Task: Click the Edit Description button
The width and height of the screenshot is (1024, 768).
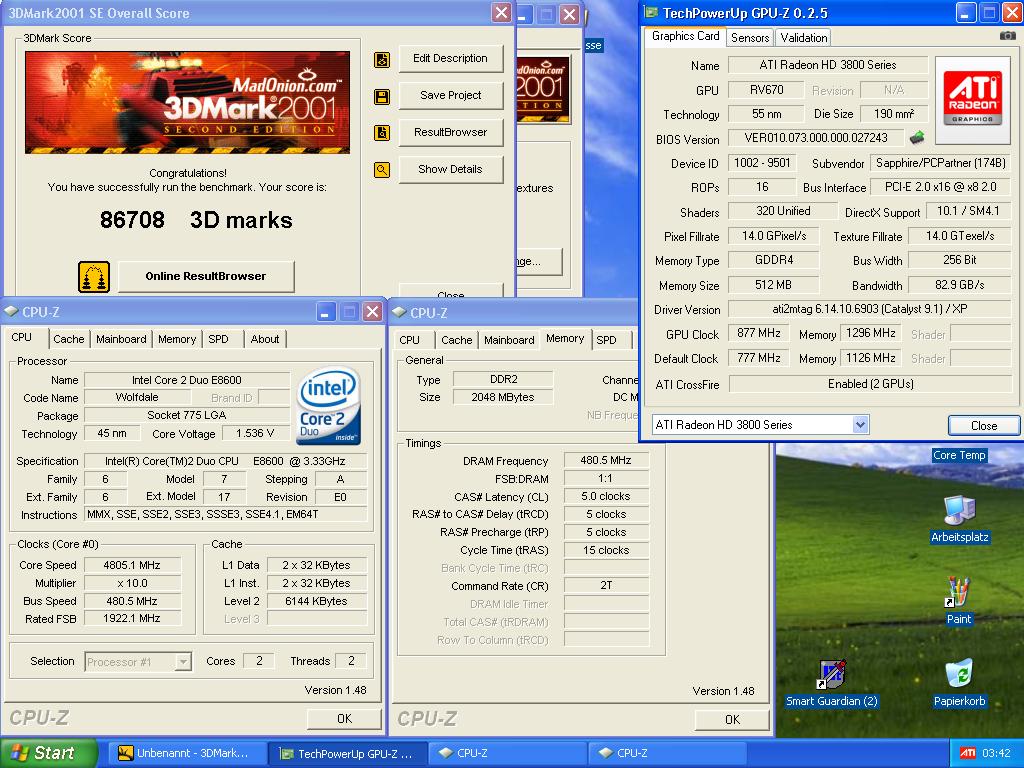Action: 451,58
